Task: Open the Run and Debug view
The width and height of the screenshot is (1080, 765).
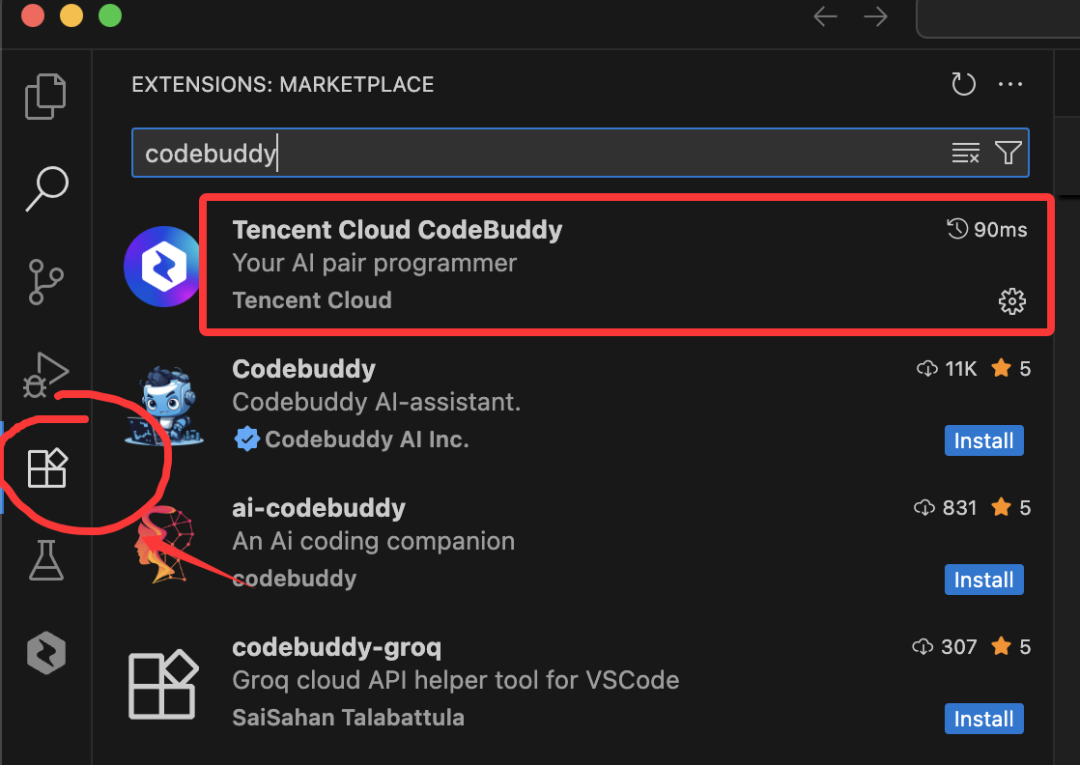Action: coord(45,375)
